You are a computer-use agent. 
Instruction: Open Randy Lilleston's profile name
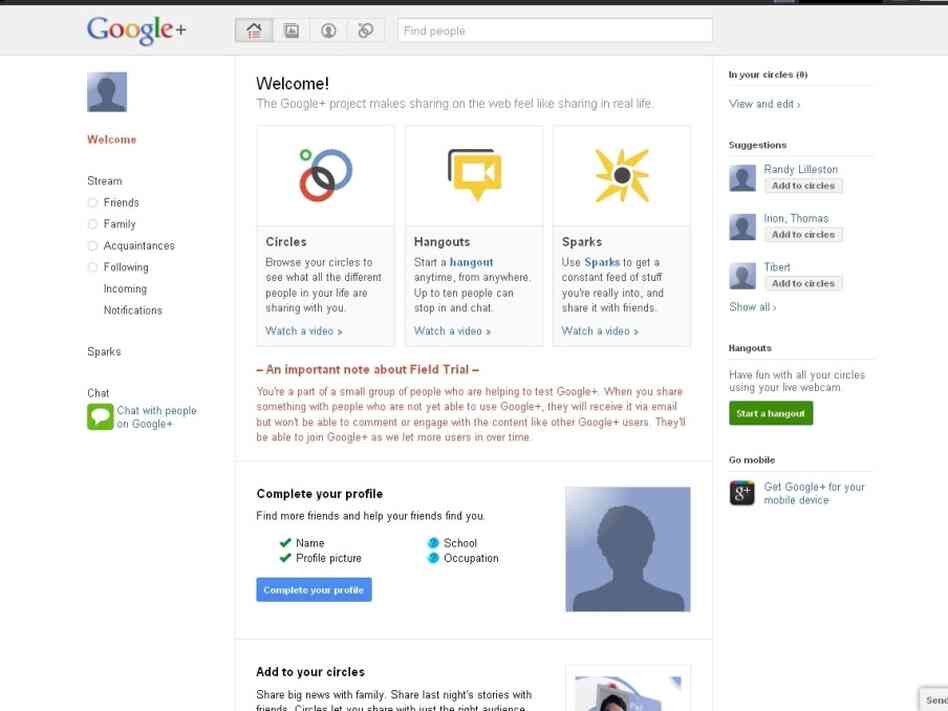point(801,169)
